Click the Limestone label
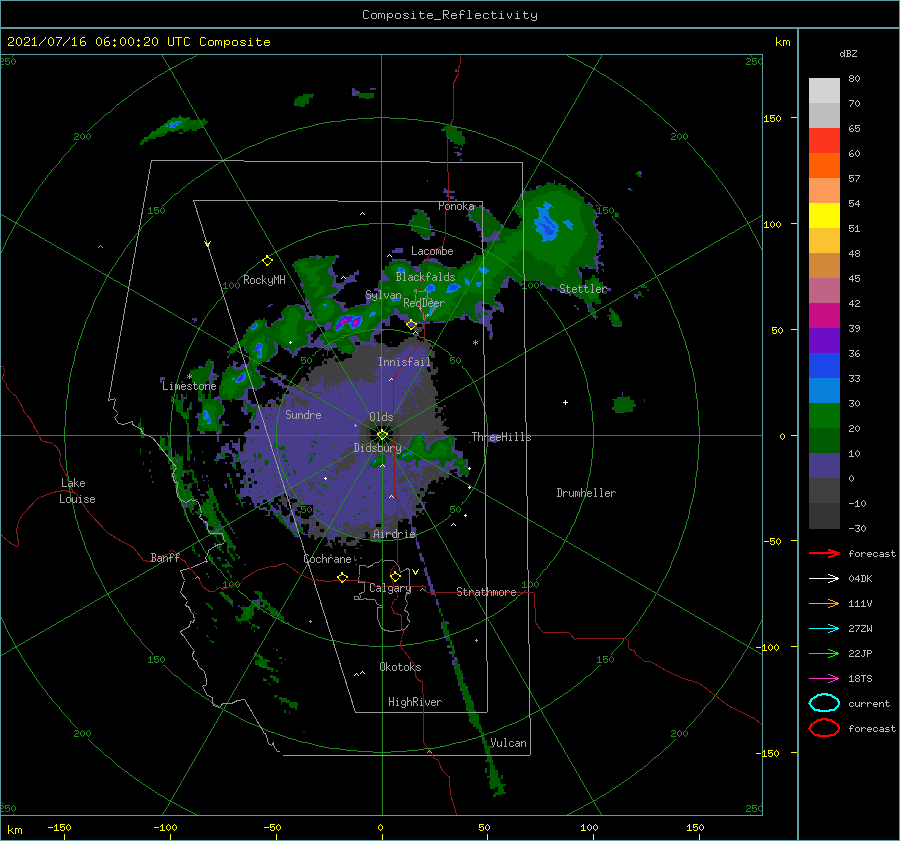 coord(189,386)
